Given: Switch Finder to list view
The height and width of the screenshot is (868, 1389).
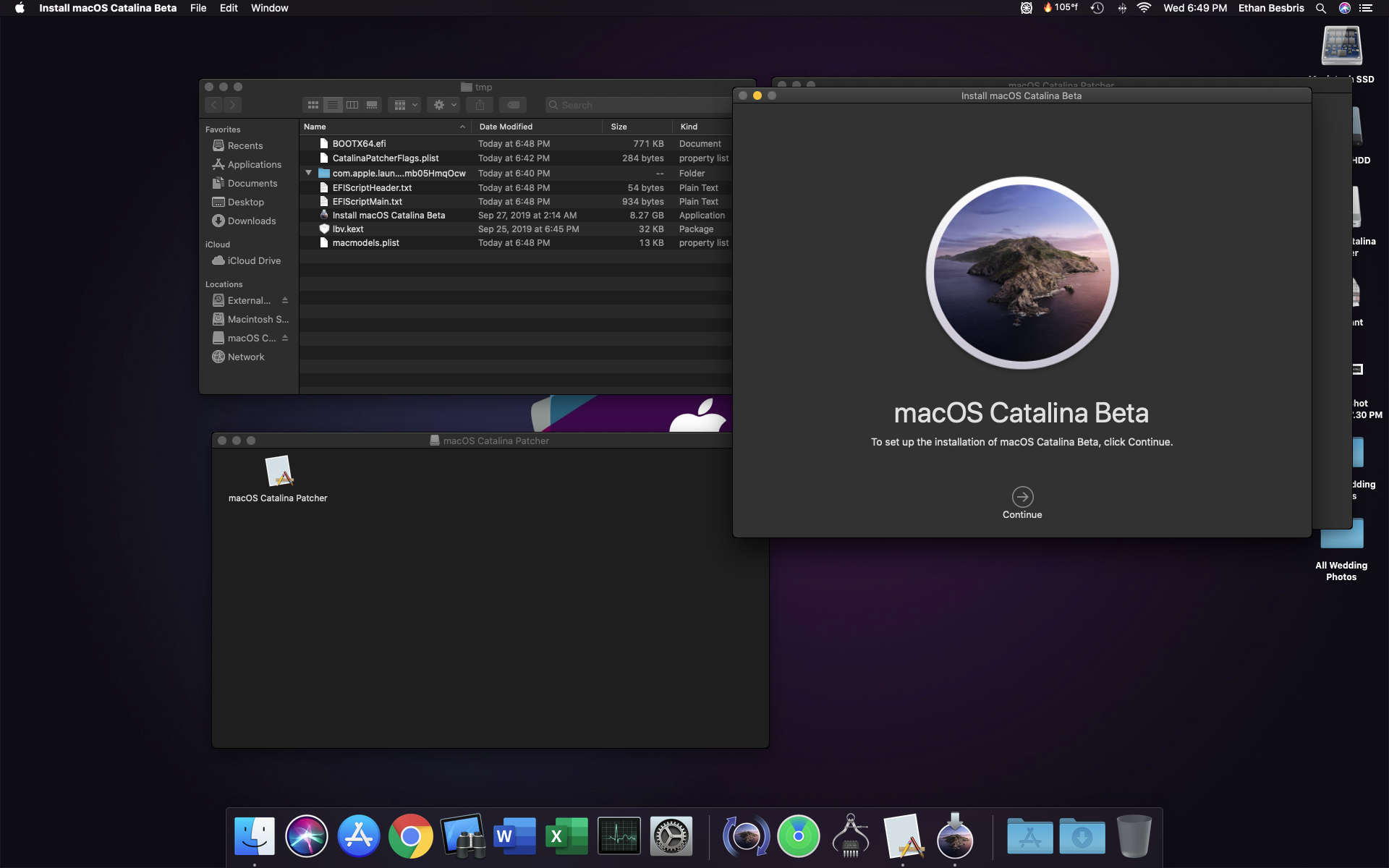Looking at the screenshot, I should pos(333,105).
